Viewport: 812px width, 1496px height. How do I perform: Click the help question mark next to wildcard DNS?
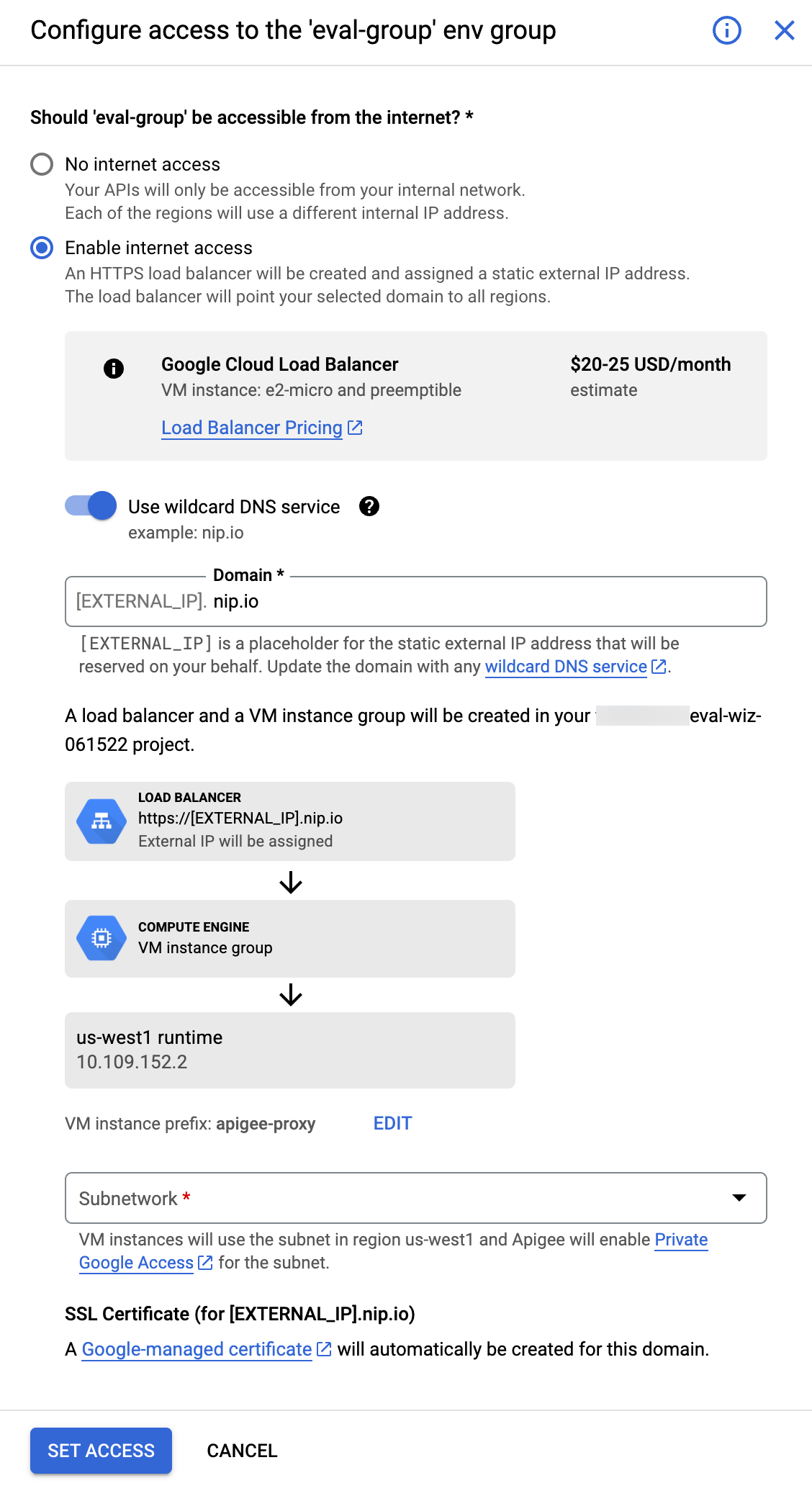pos(369,508)
